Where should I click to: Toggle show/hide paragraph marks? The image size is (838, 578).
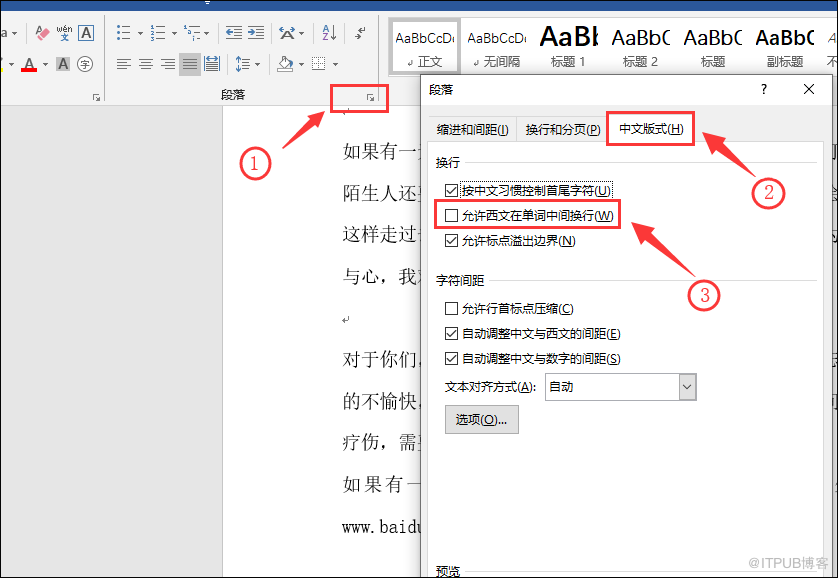361,33
